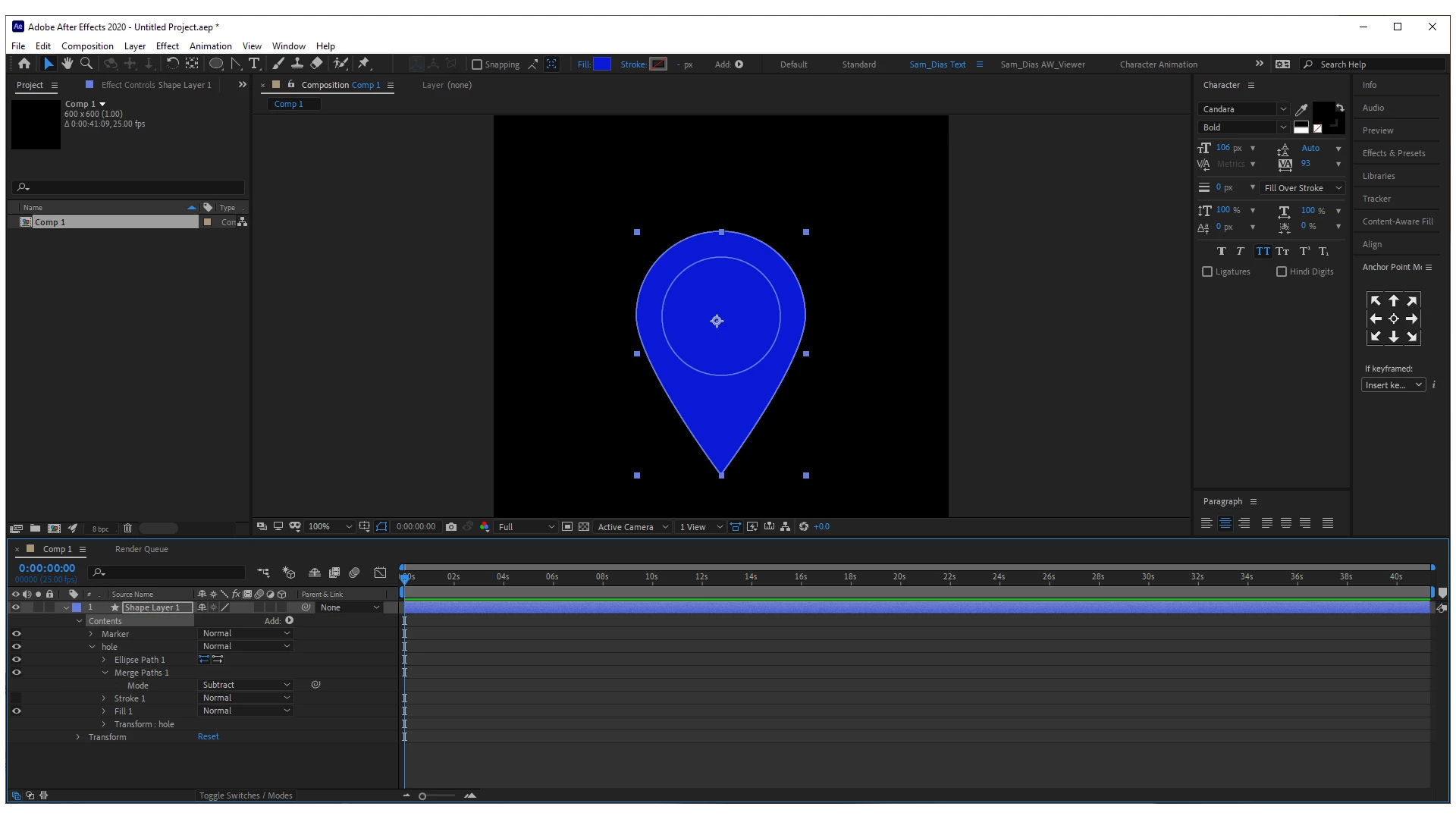The width and height of the screenshot is (1456, 819).
Task: Select the Horizontal Type tool
Action: (x=254, y=64)
